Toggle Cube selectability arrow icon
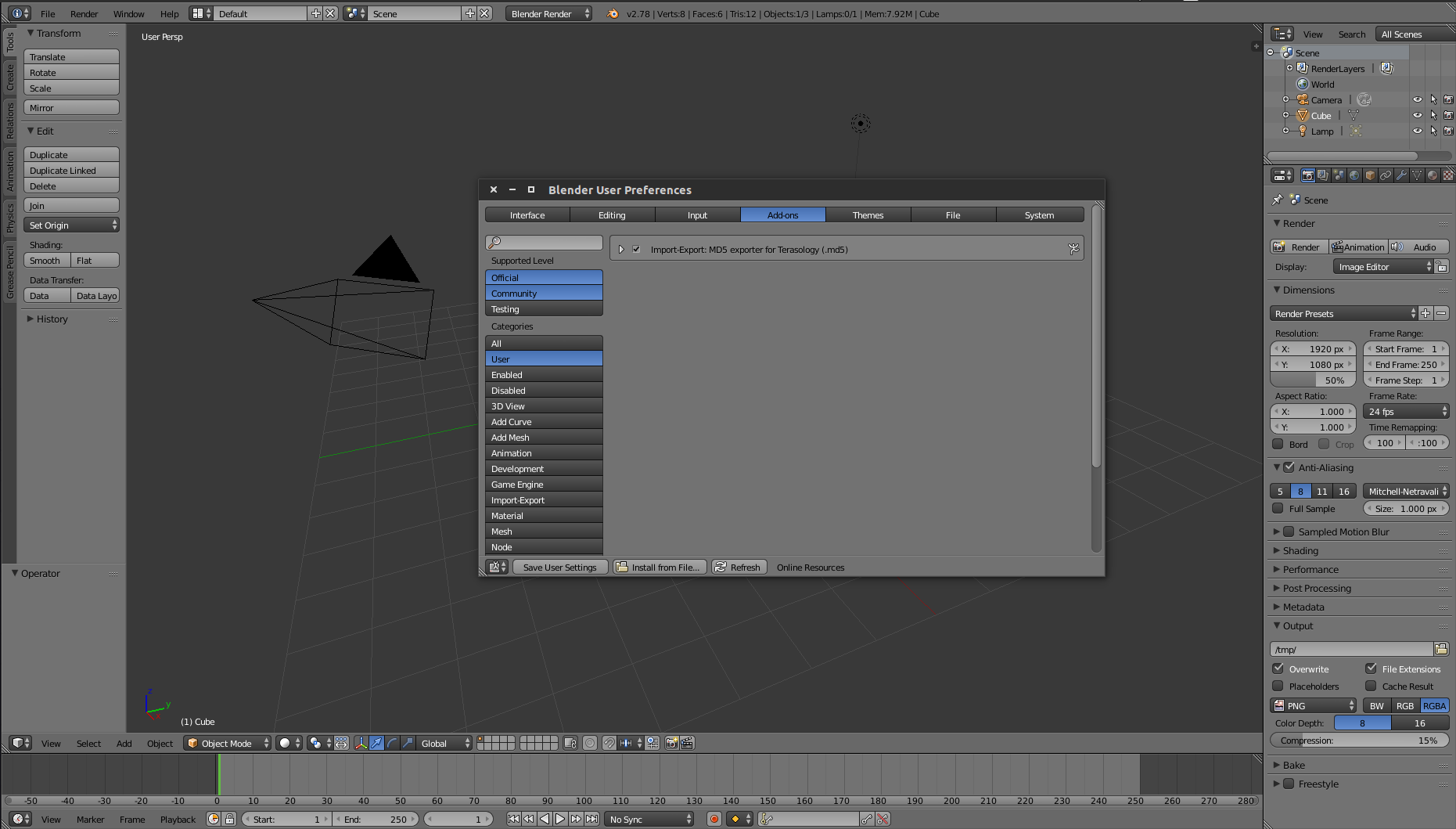 [x=1433, y=116]
